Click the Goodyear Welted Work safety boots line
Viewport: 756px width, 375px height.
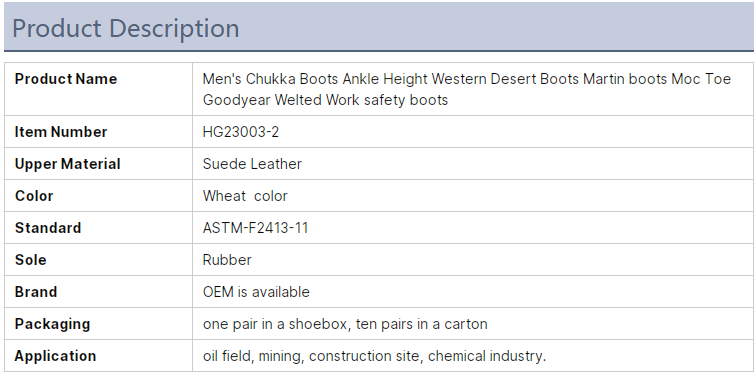[325, 100]
